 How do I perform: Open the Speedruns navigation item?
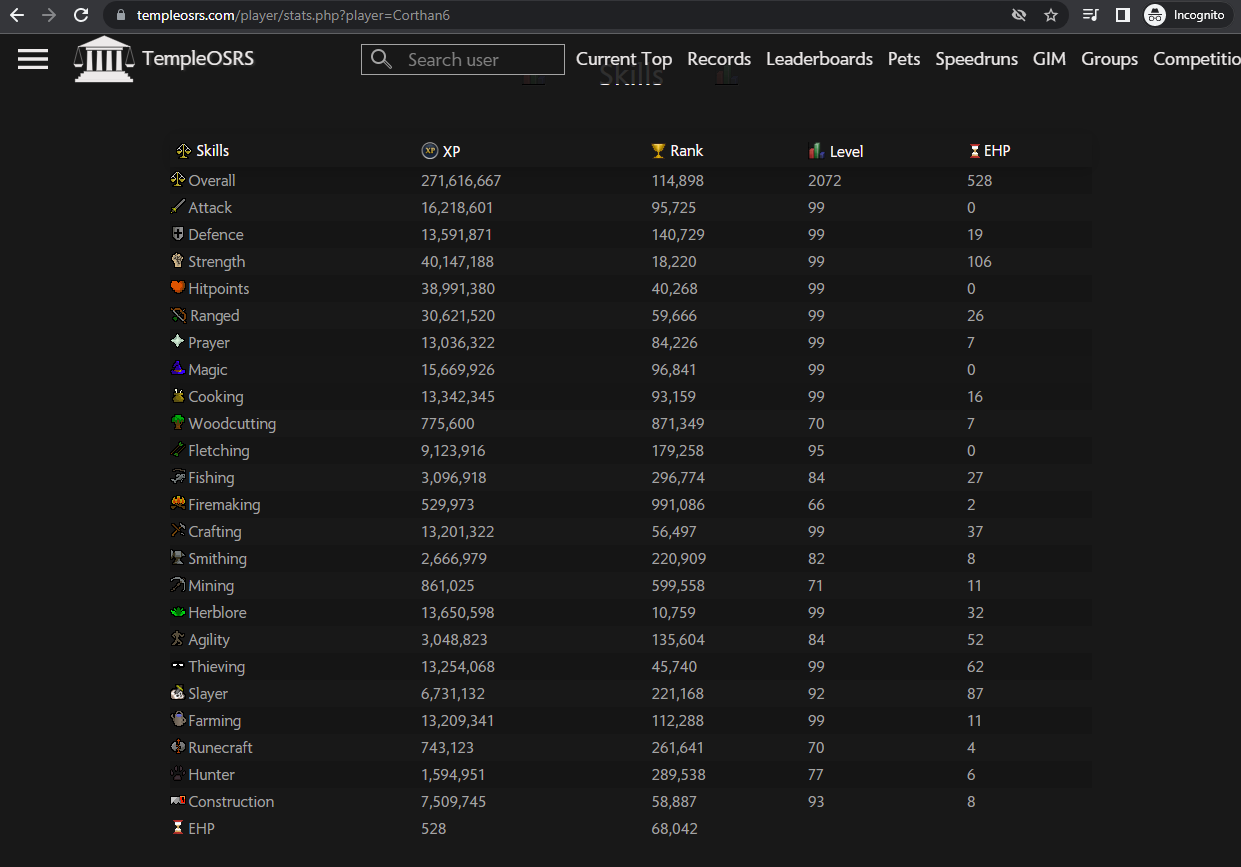coord(976,59)
